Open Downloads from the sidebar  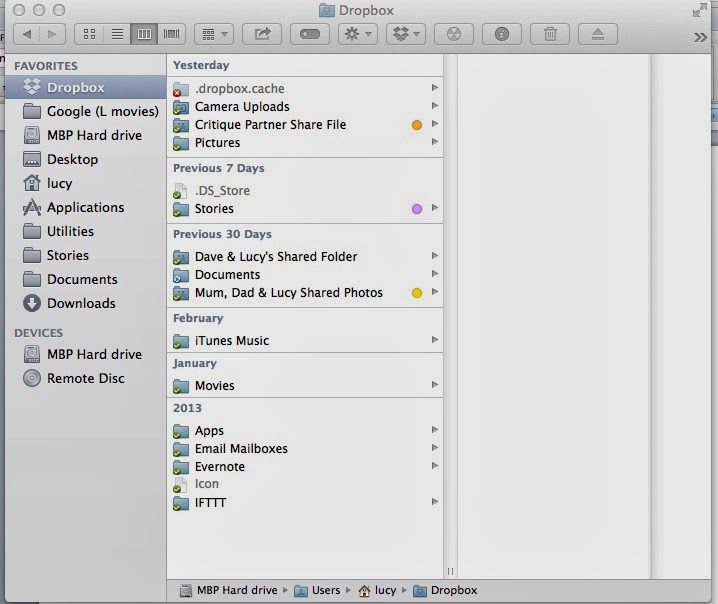86,303
